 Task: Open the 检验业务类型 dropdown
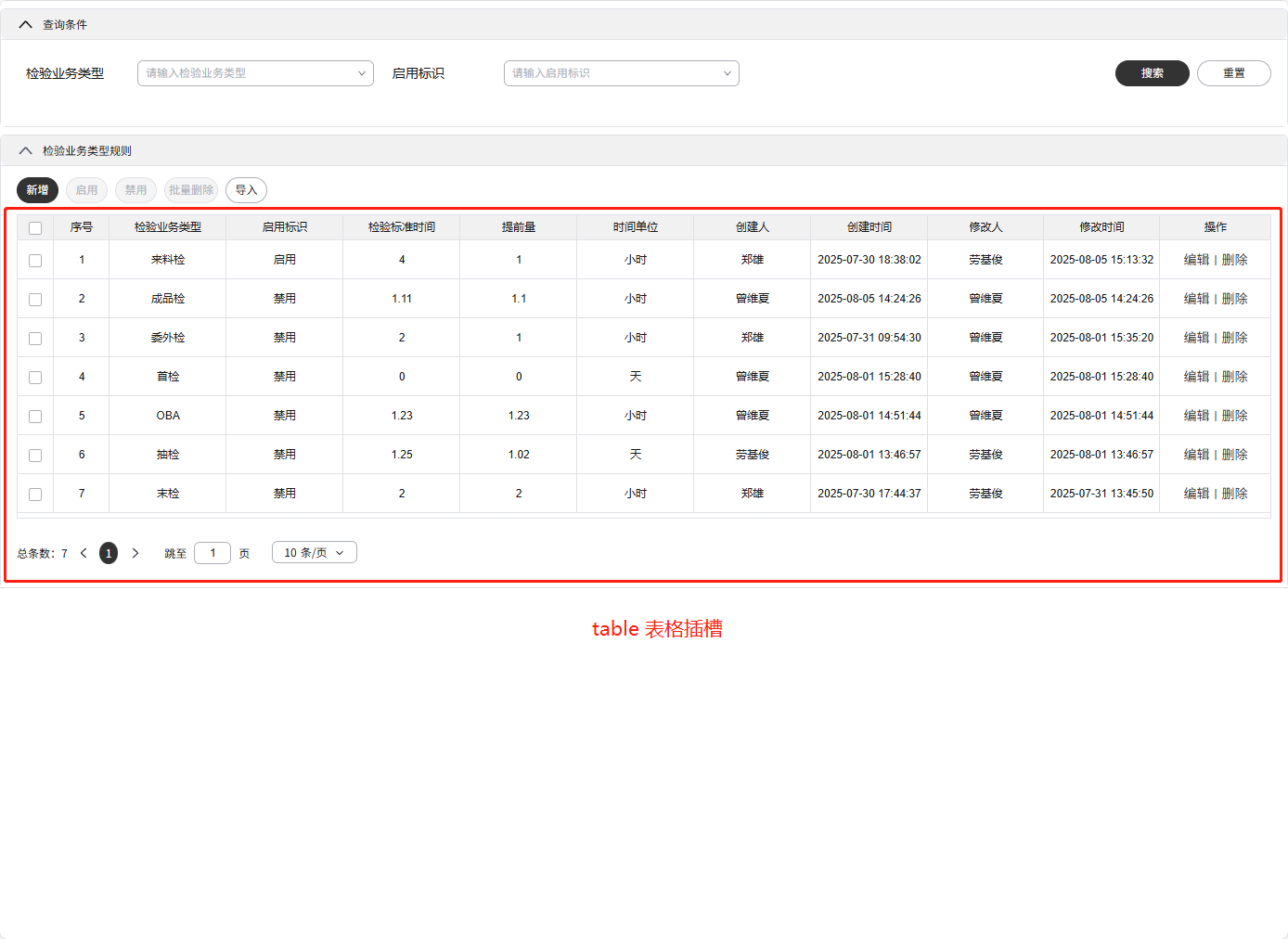[x=255, y=73]
